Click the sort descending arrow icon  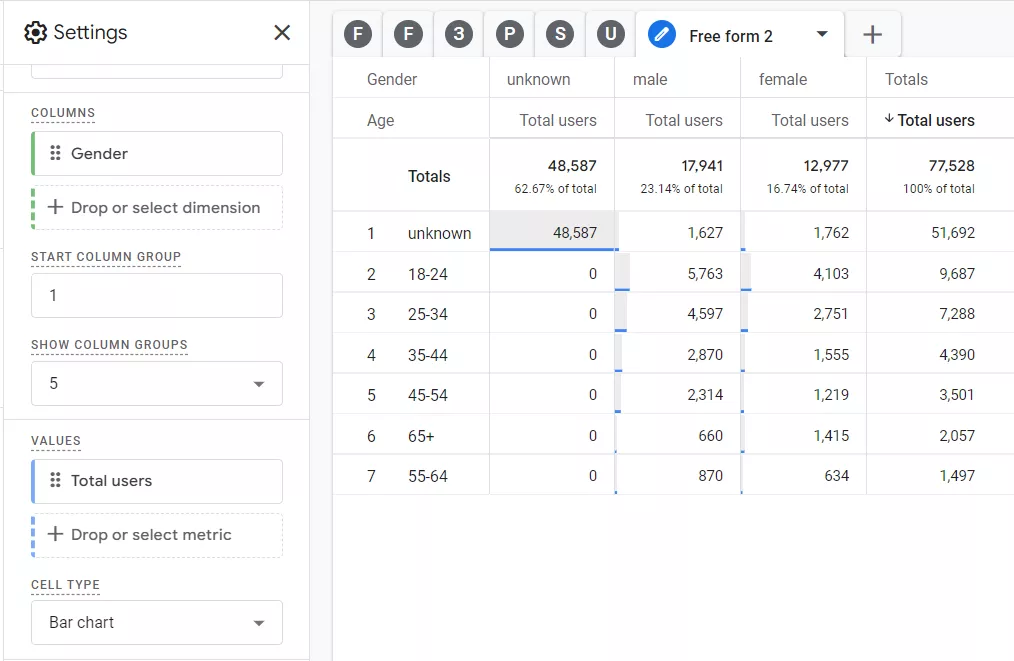pos(889,118)
